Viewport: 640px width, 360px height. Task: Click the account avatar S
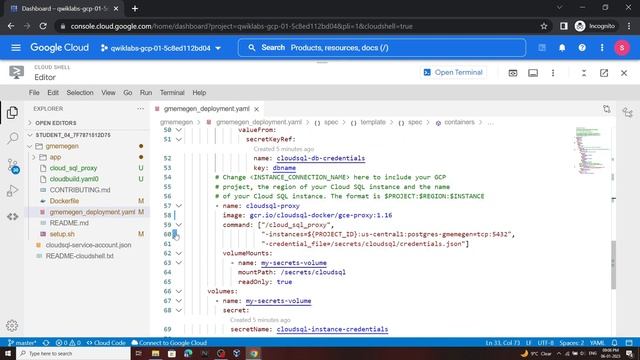click(x=622, y=48)
